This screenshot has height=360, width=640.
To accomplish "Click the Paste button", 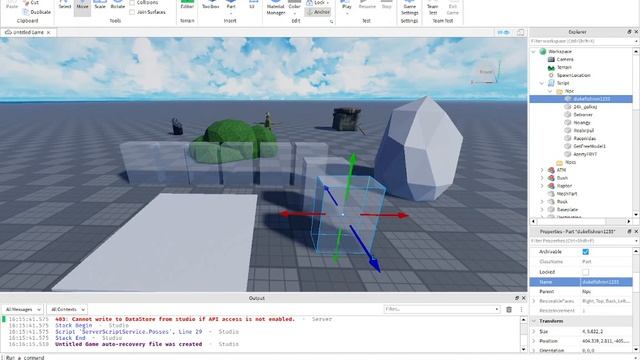I will coord(12,6).
